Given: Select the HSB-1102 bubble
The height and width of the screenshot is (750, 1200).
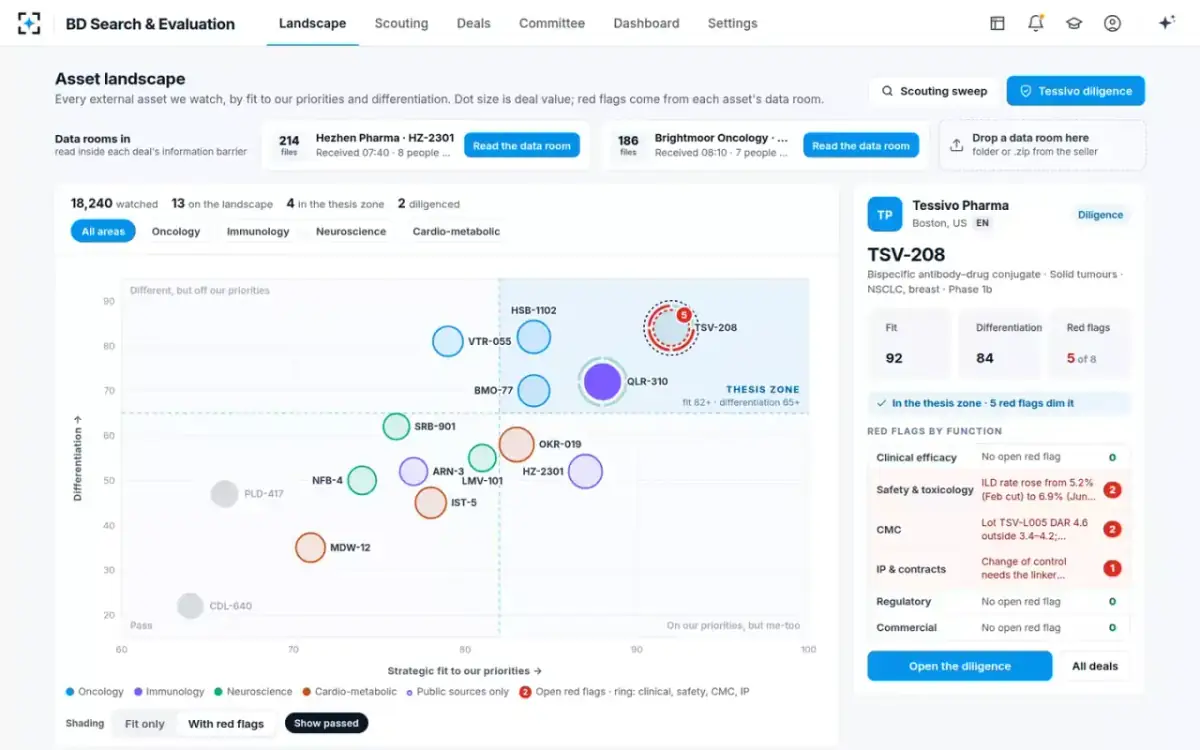Looking at the screenshot, I should pos(534,337).
